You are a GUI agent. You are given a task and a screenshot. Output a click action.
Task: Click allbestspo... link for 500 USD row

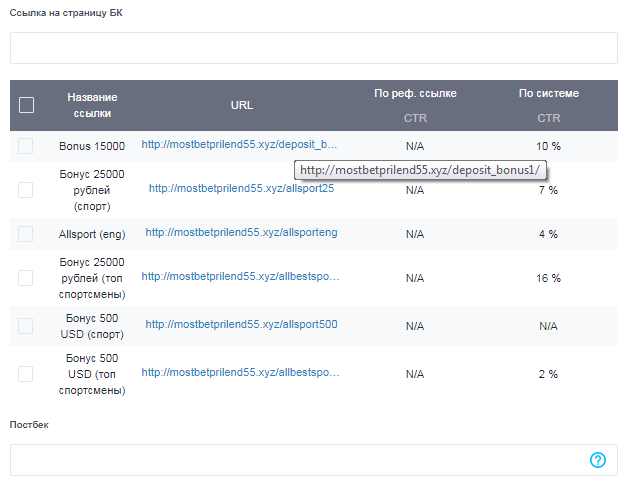(x=240, y=372)
